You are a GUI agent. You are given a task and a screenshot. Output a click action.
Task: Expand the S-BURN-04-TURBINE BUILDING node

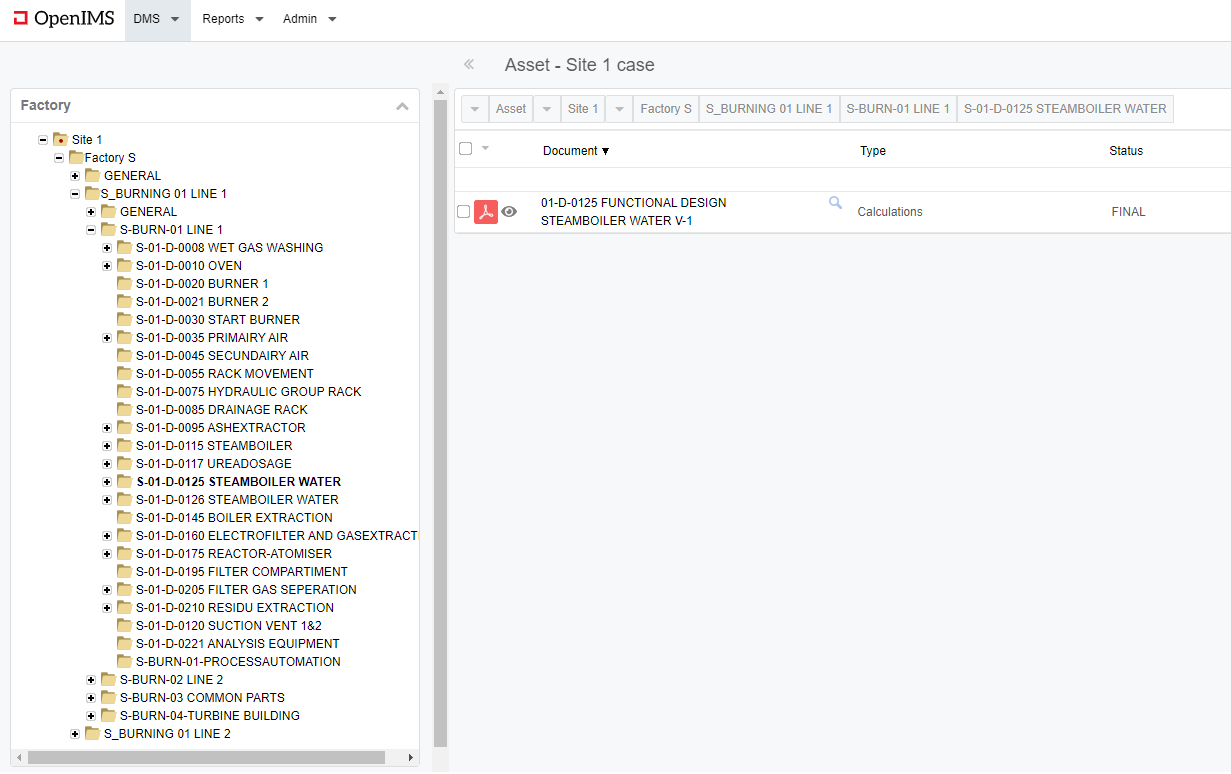pos(91,716)
